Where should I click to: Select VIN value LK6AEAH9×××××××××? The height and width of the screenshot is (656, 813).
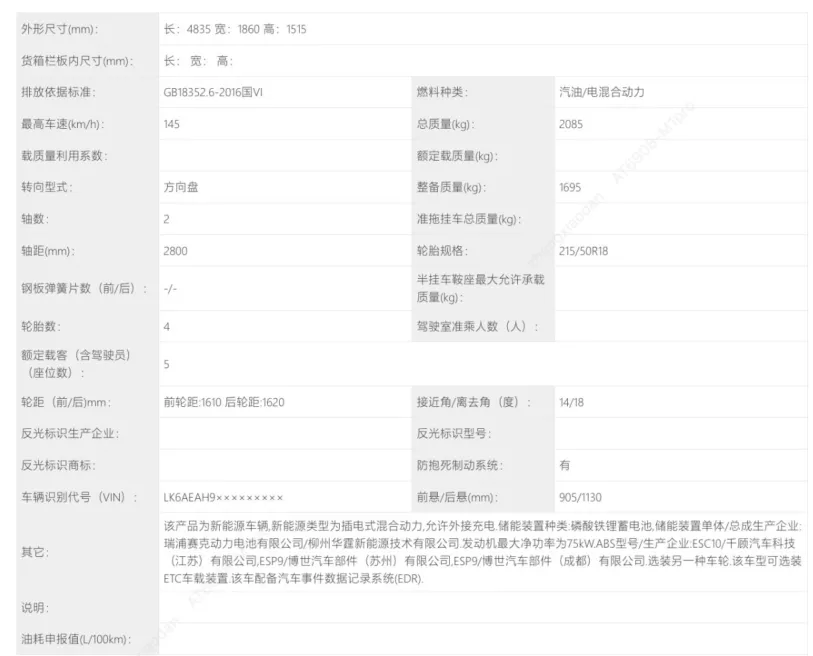point(223,497)
